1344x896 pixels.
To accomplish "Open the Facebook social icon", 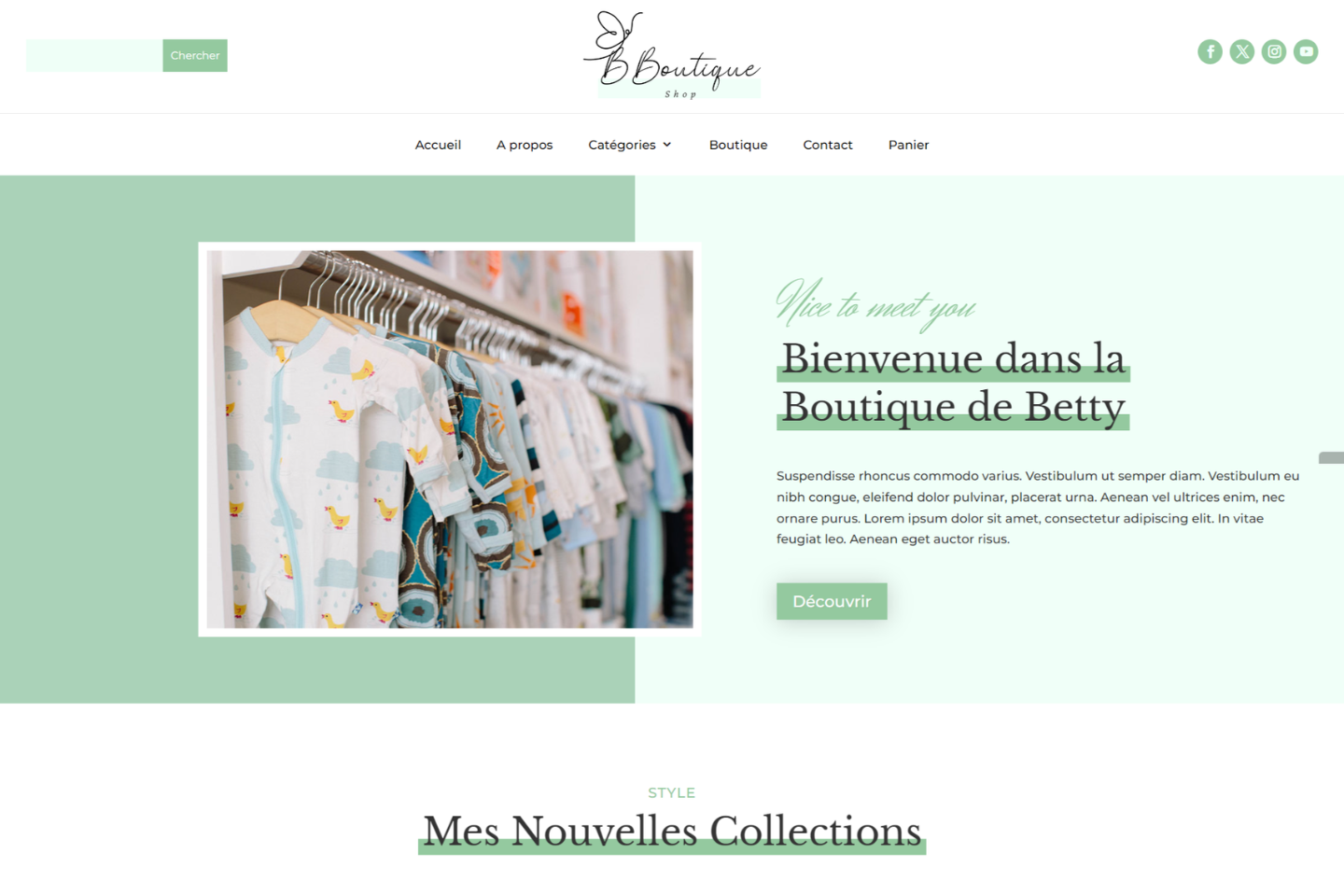I will point(1210,51).
